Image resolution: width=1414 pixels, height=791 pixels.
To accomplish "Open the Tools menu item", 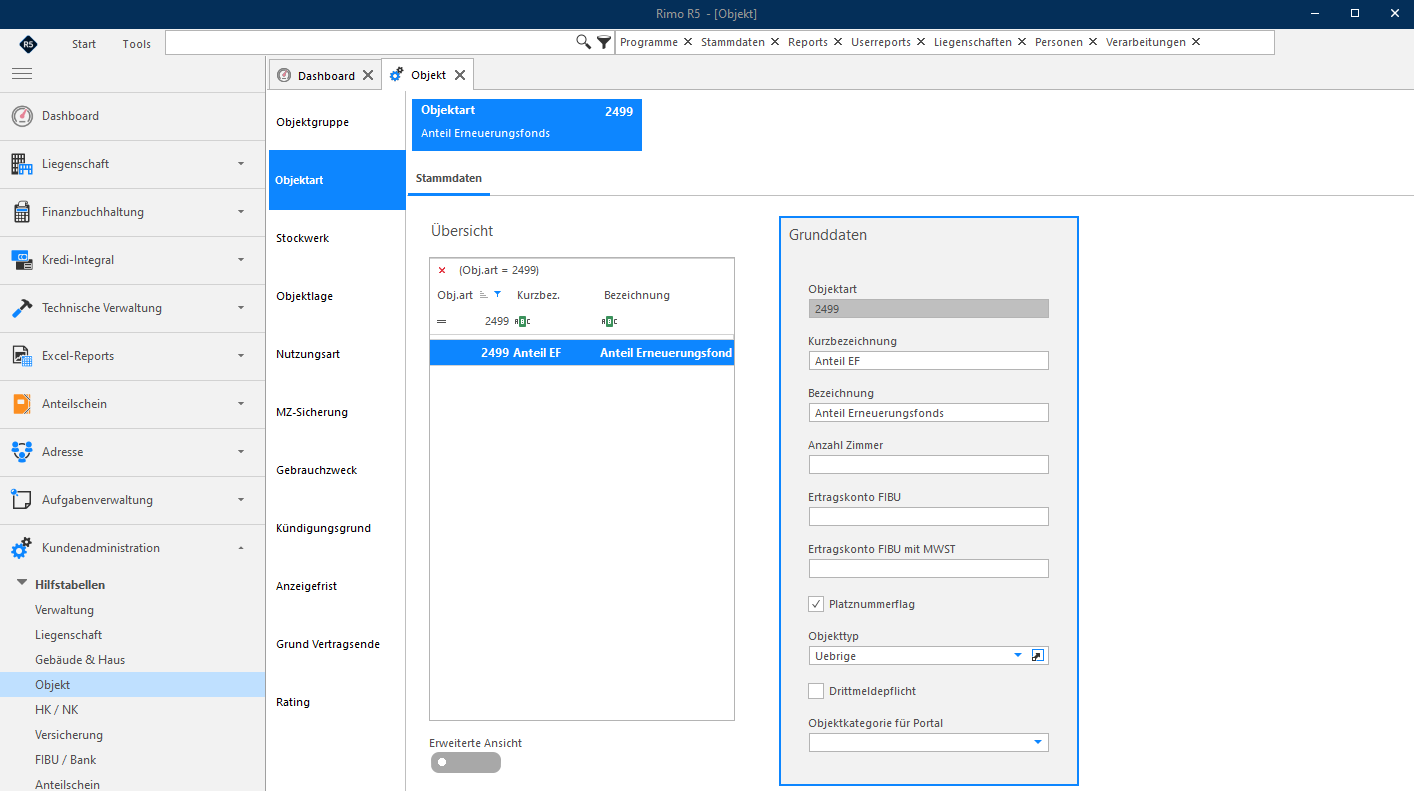I will click(x=137, y=44).
